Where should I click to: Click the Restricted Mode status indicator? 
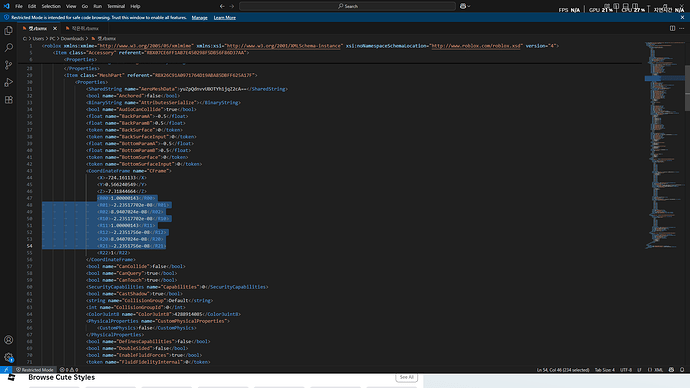[35, 370]
